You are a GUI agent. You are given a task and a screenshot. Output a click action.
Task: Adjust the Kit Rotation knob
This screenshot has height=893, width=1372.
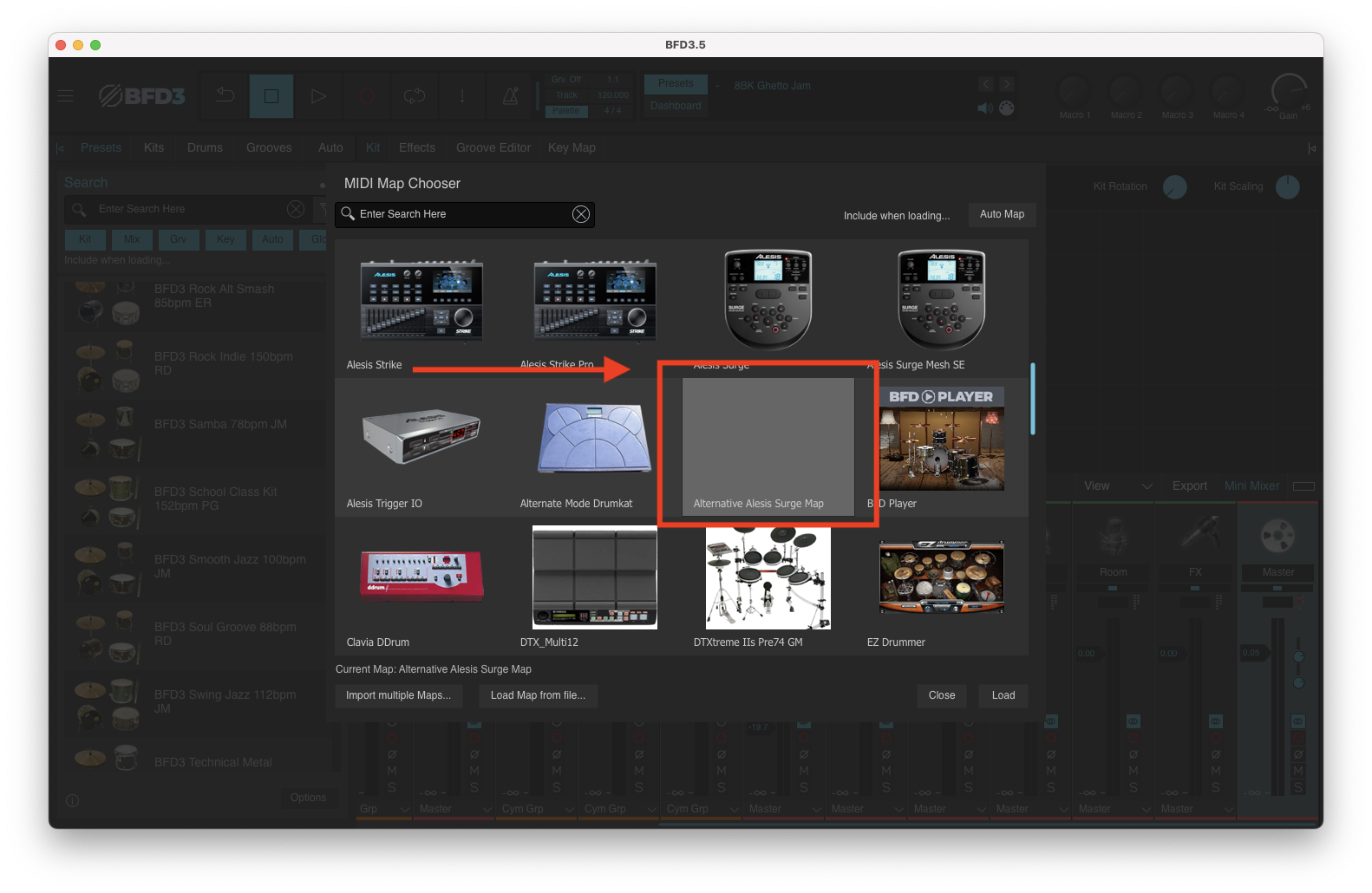1175,187
